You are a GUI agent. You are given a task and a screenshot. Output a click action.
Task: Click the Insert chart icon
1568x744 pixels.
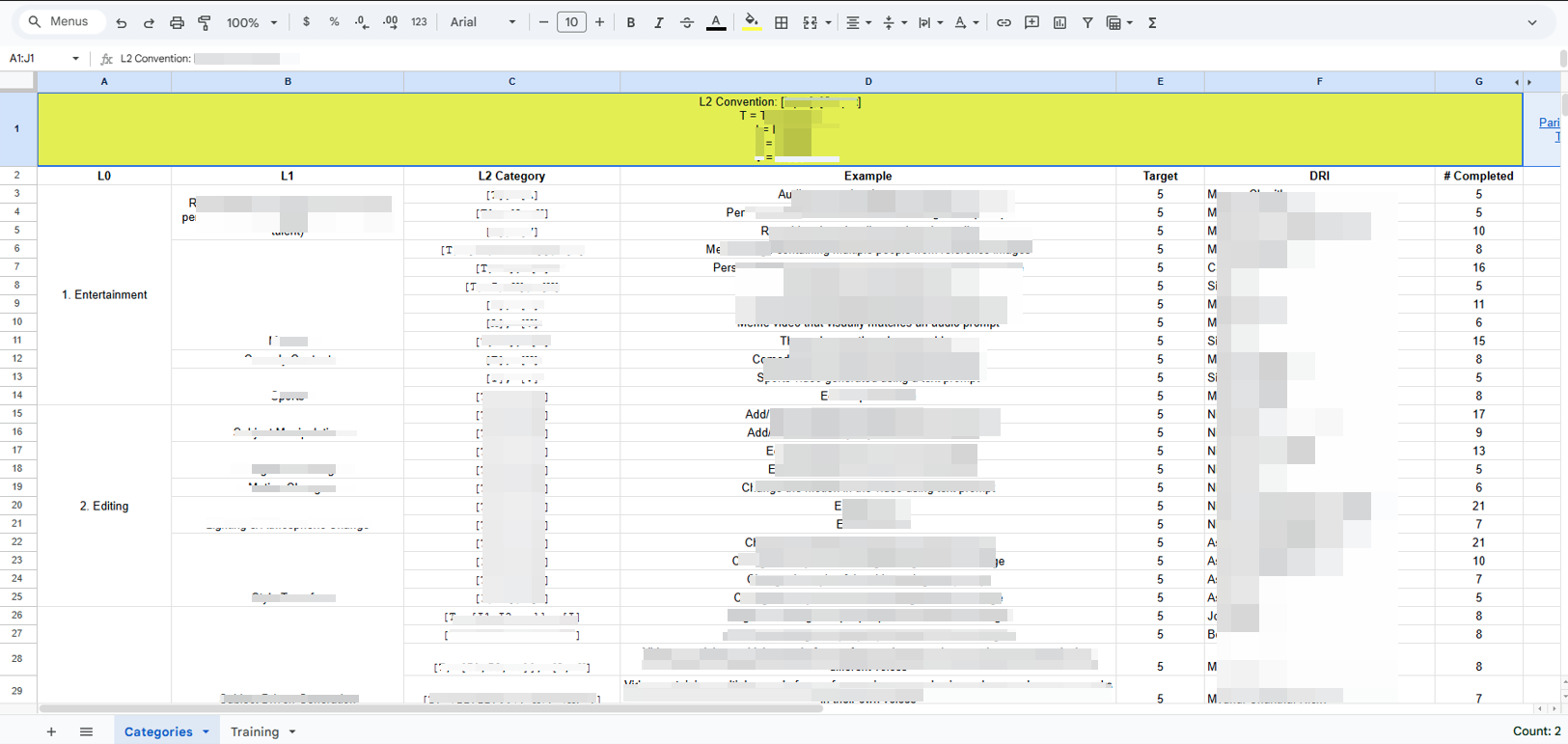click(x=1059, y=22)
